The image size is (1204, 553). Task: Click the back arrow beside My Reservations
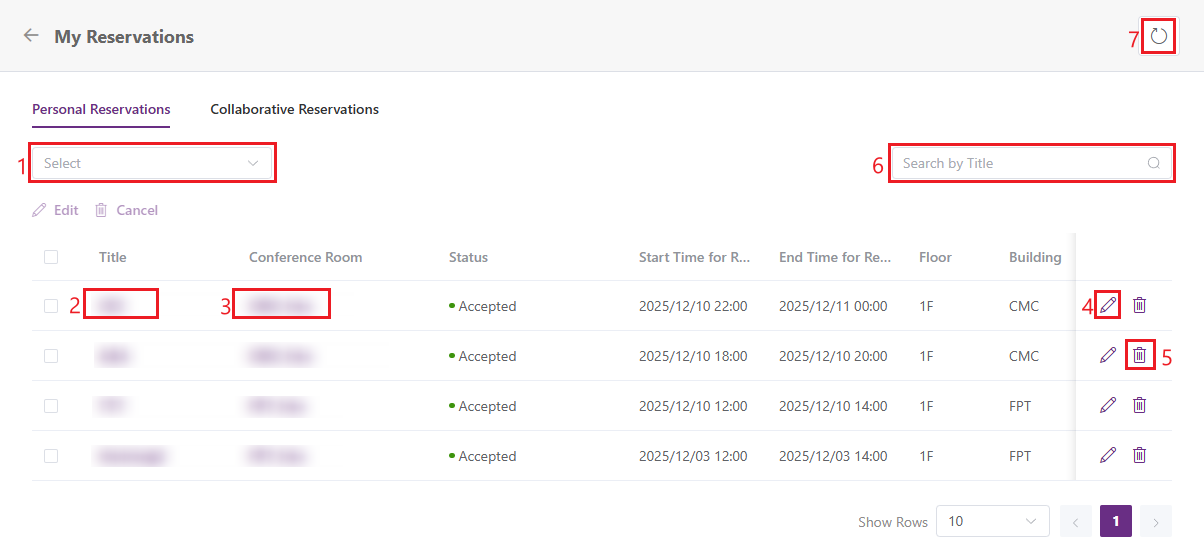click(x=31, y=36)
